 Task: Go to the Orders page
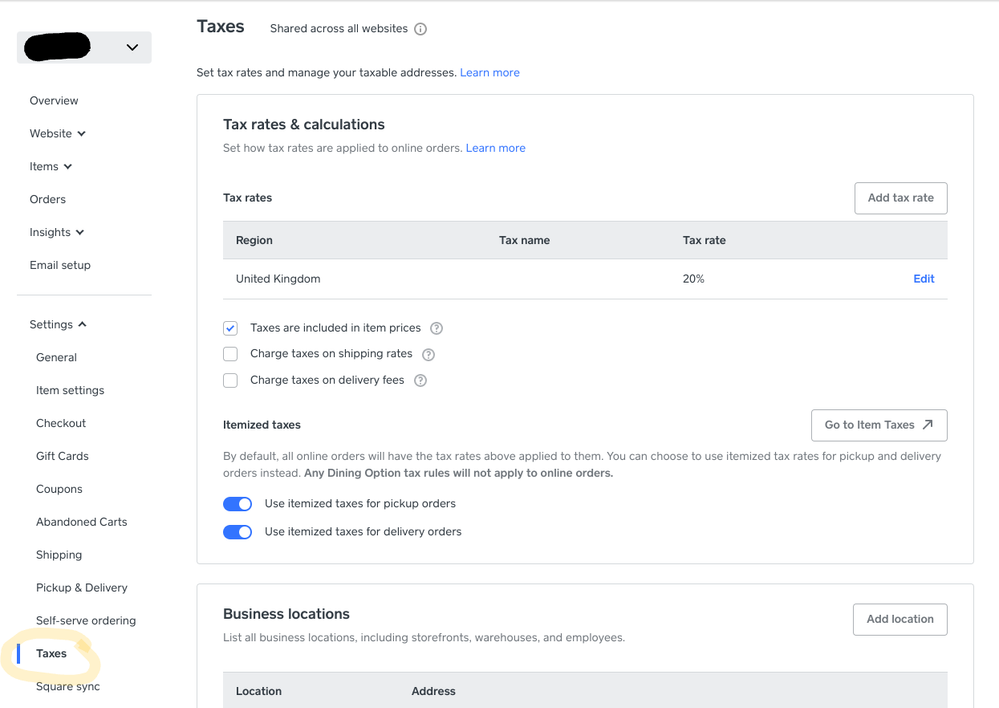click(x=48, y=199)
